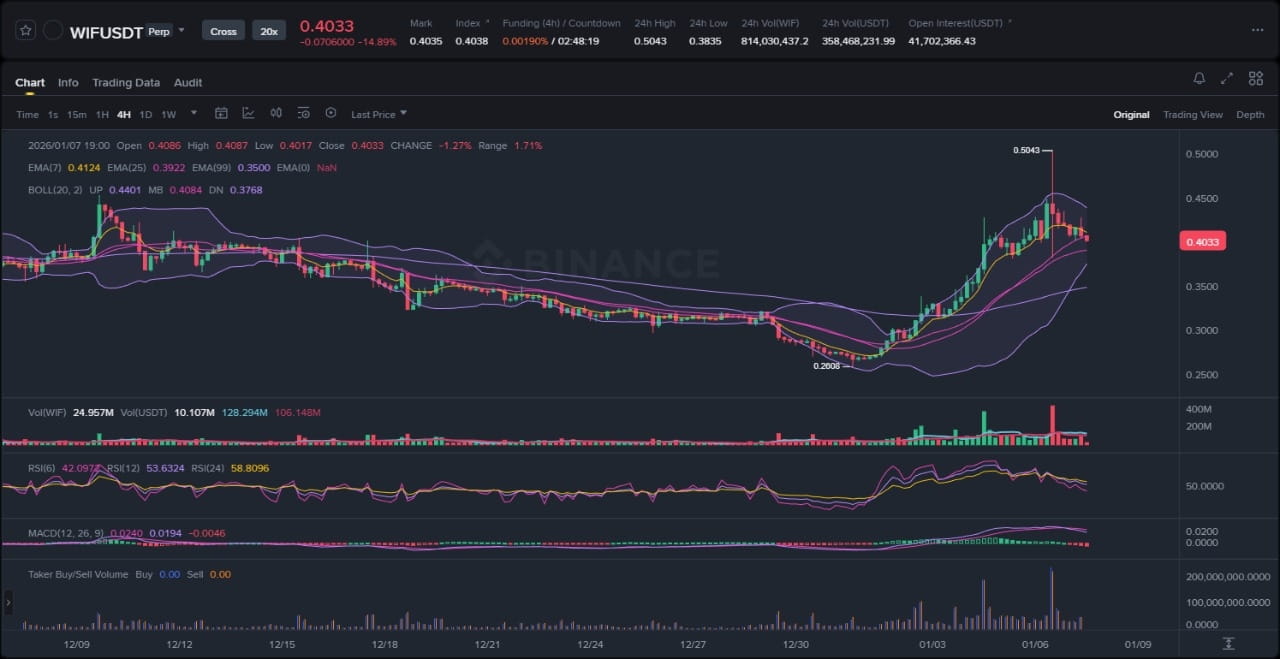Expand more time intervals dropdown arrow
This screenshot has width=1280, height=659.
[x=194, y=114]
